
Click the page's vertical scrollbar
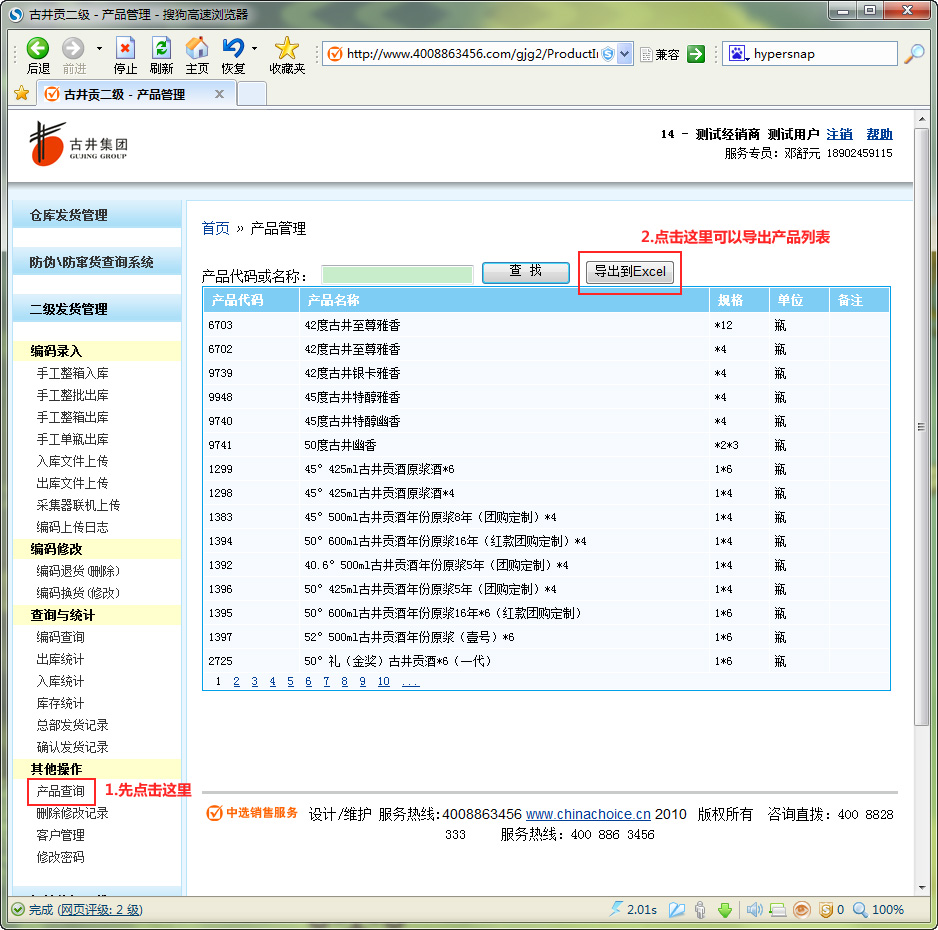[921, 426]
